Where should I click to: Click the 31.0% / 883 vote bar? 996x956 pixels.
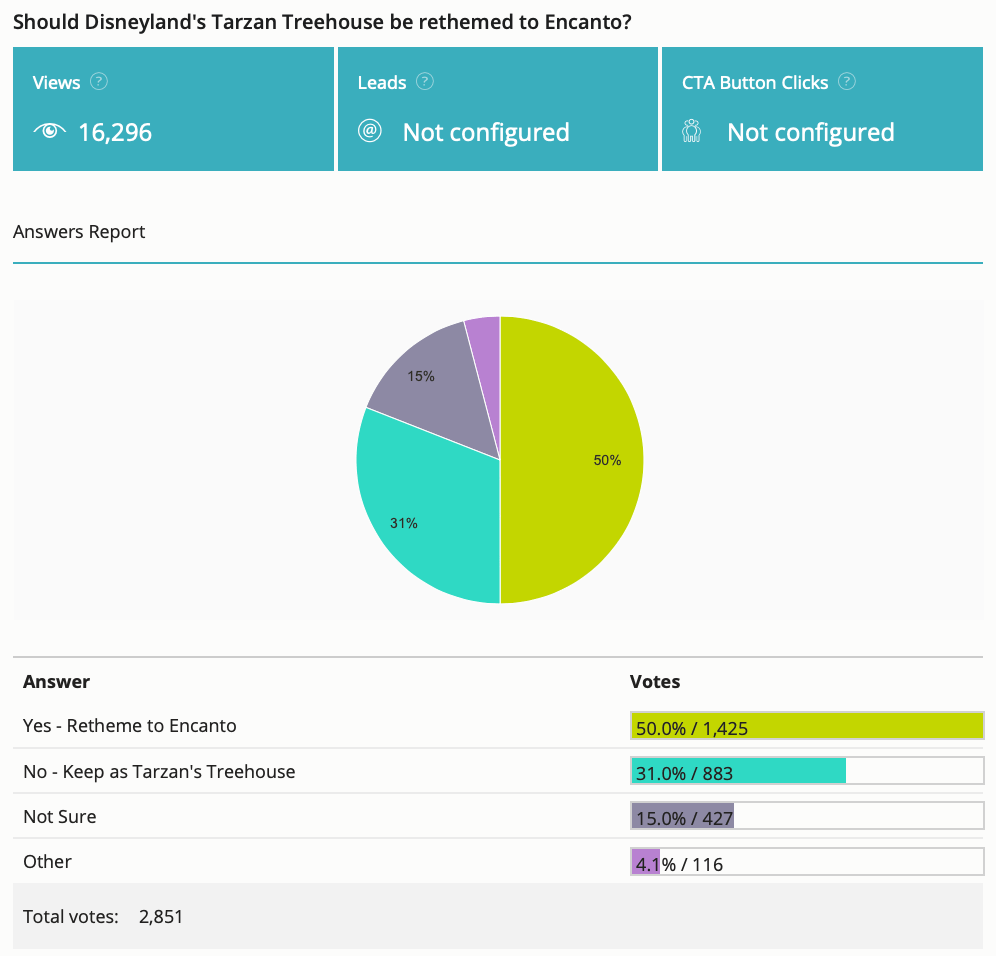pyautogui.click(x=807, y=771)
